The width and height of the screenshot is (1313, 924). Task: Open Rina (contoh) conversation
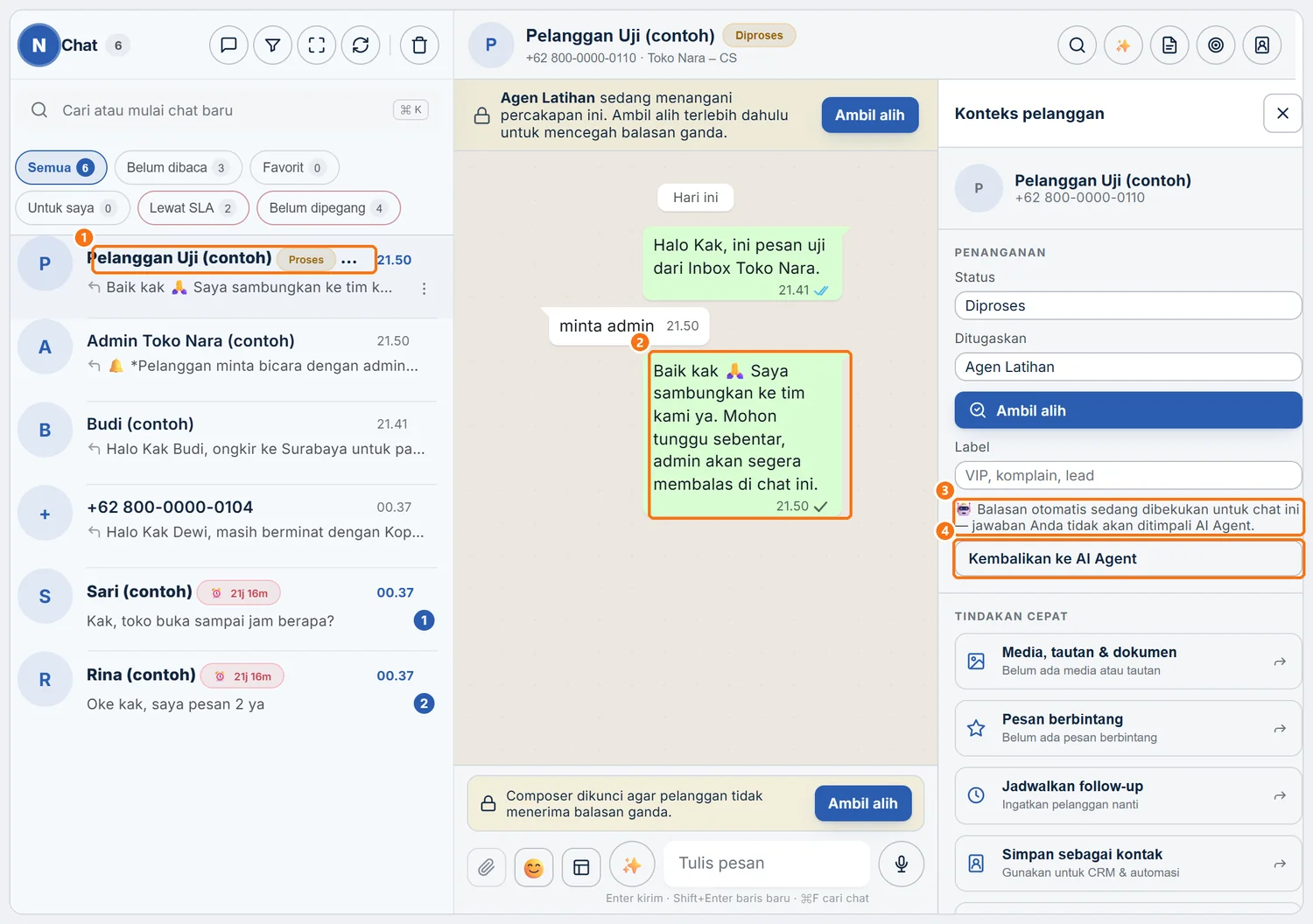pyautogui.click(x=231, y=692)
